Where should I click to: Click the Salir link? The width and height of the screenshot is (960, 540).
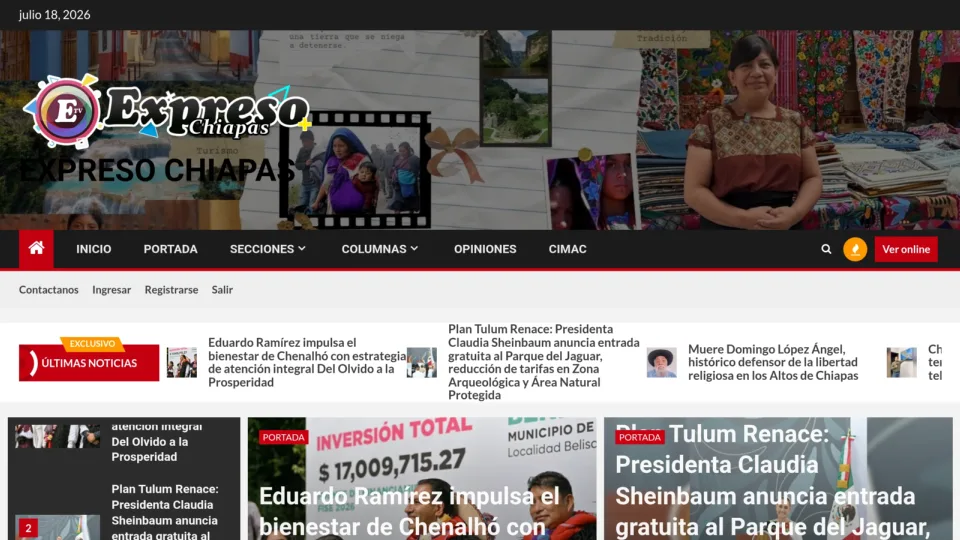point(222,290)
